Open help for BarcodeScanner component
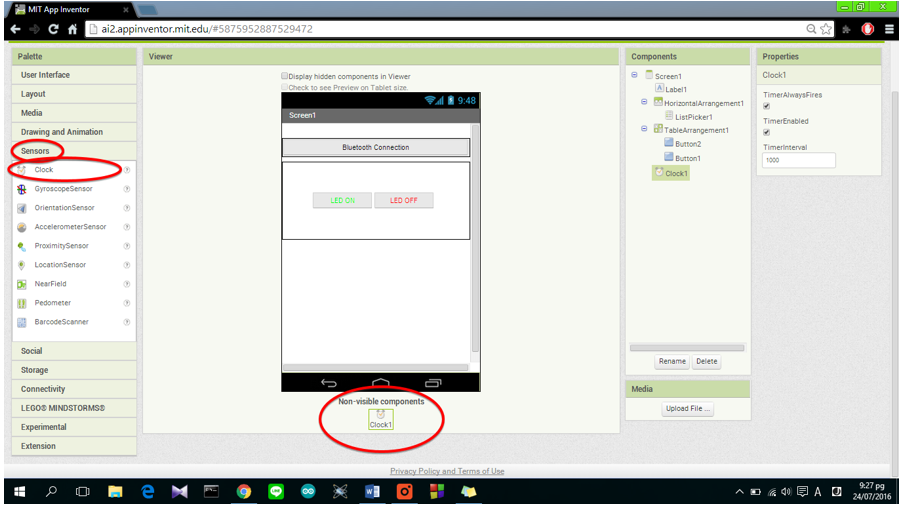 tap(127, 322)
